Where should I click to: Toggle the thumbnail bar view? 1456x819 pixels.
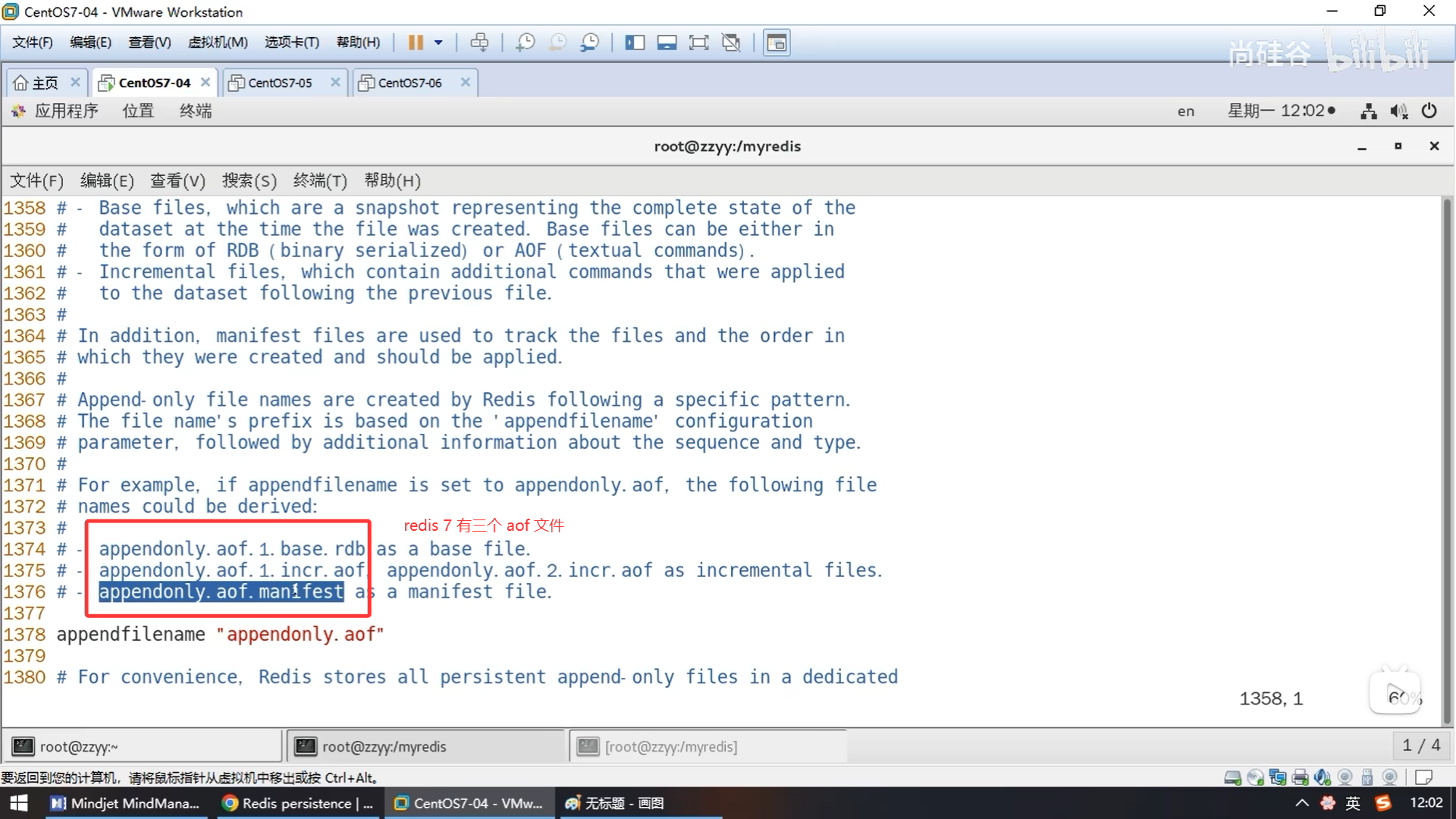coord(667,42)
